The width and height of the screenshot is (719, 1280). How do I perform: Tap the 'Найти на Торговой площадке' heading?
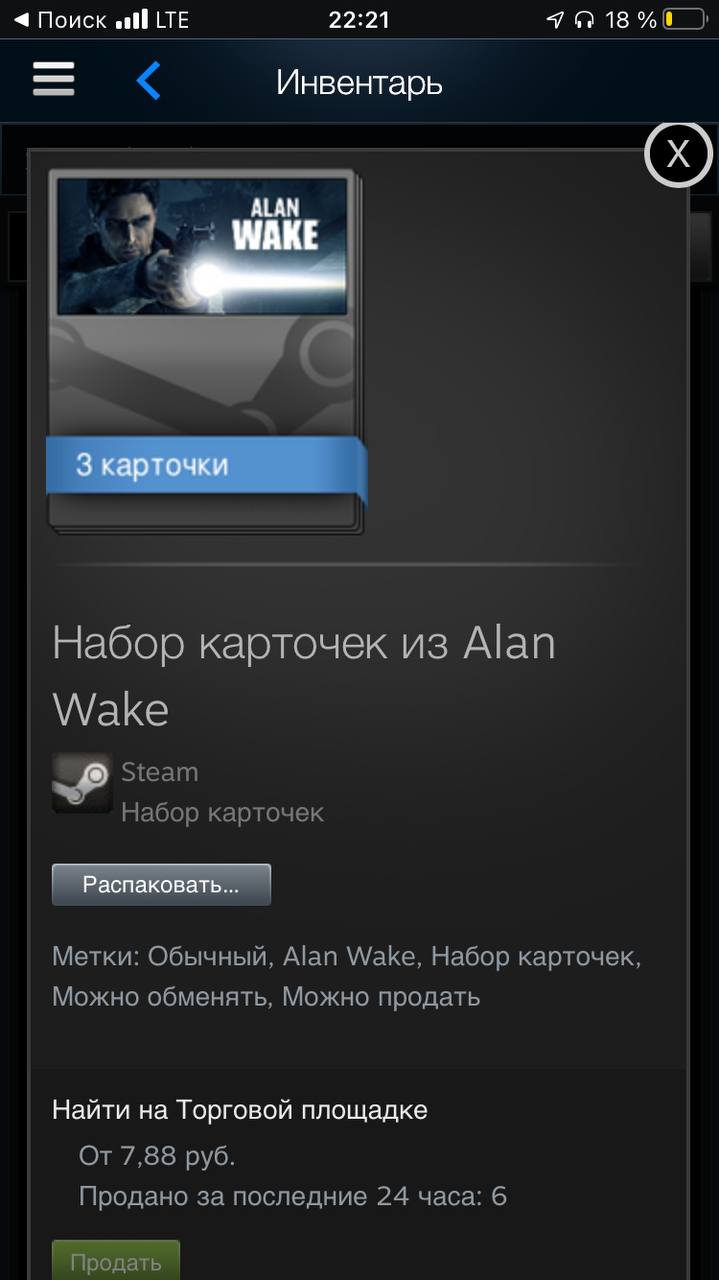click(240, 1109)
